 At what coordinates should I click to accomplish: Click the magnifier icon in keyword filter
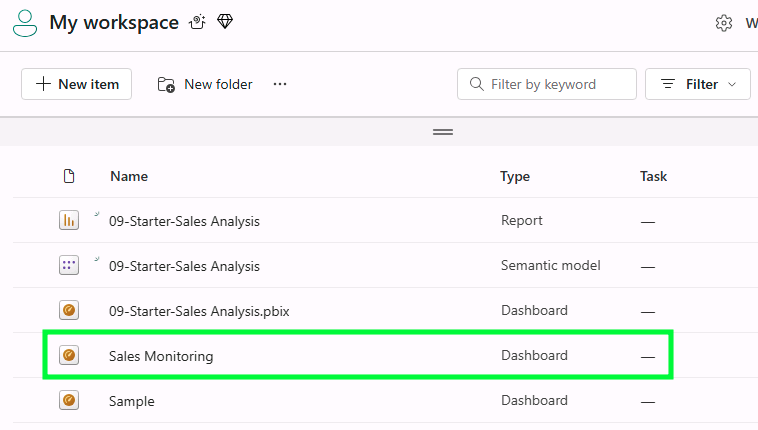pos(477,84)
